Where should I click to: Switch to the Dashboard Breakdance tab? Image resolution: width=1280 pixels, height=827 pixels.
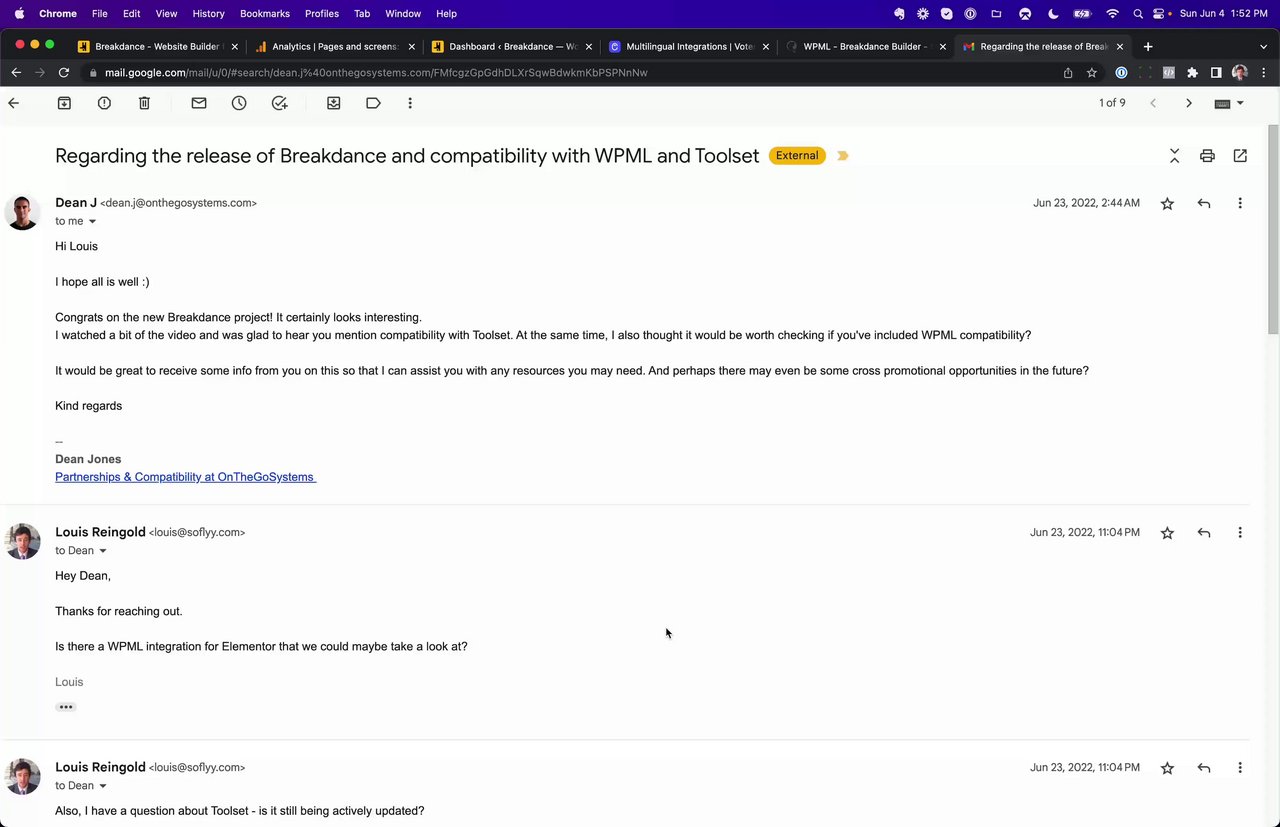pyautogui.click(x=510, y=46)
